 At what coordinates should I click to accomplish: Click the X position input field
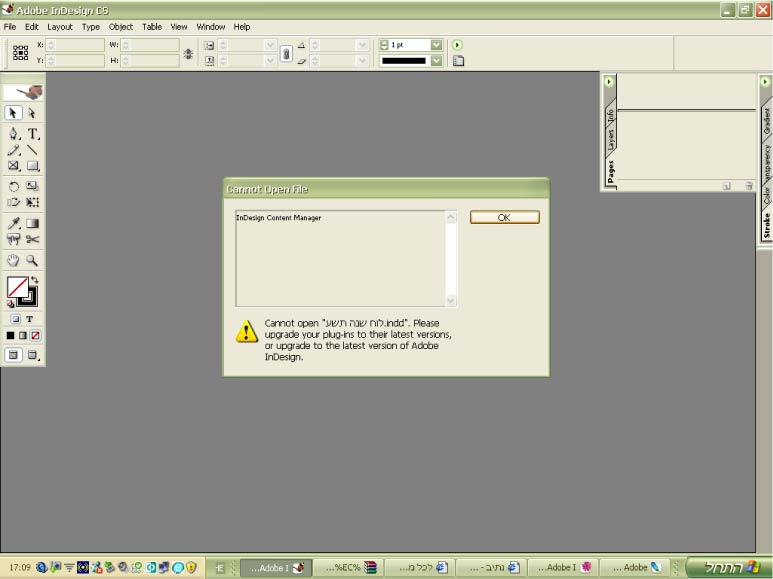click(75, 45)
